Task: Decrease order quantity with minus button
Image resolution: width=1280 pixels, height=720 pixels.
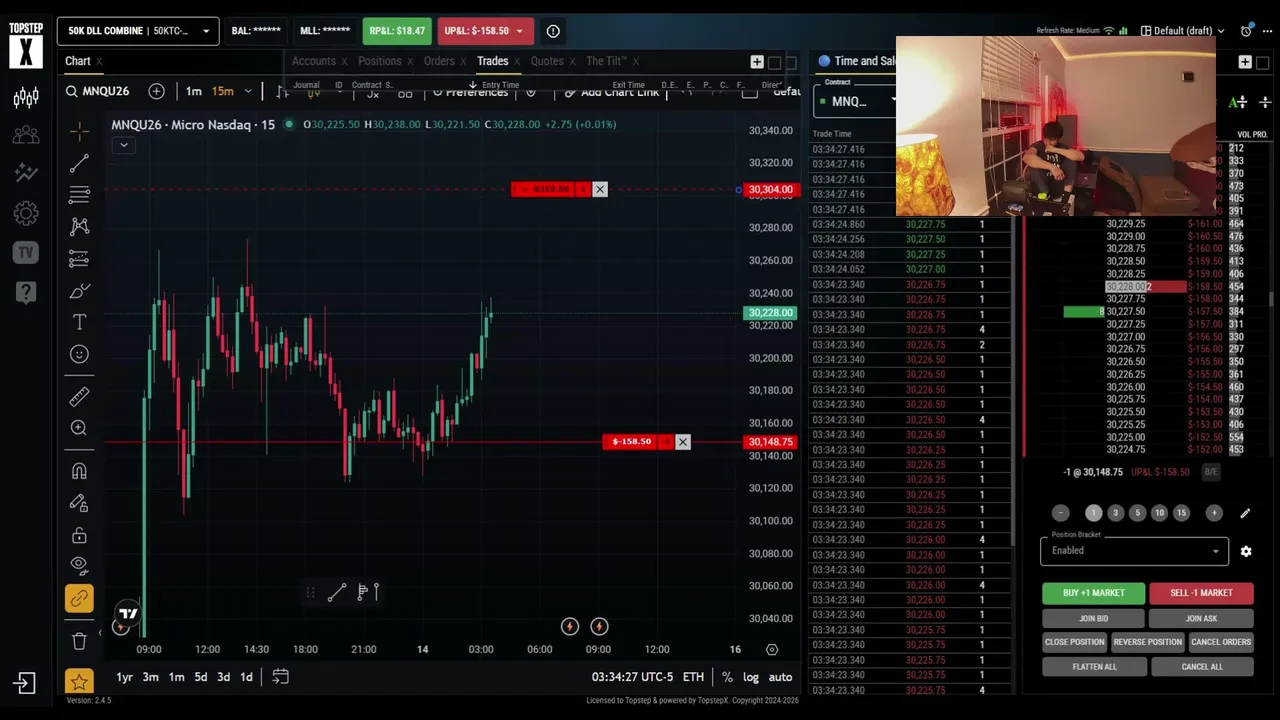Action: pyautogui.click(x=1061, y=513)
